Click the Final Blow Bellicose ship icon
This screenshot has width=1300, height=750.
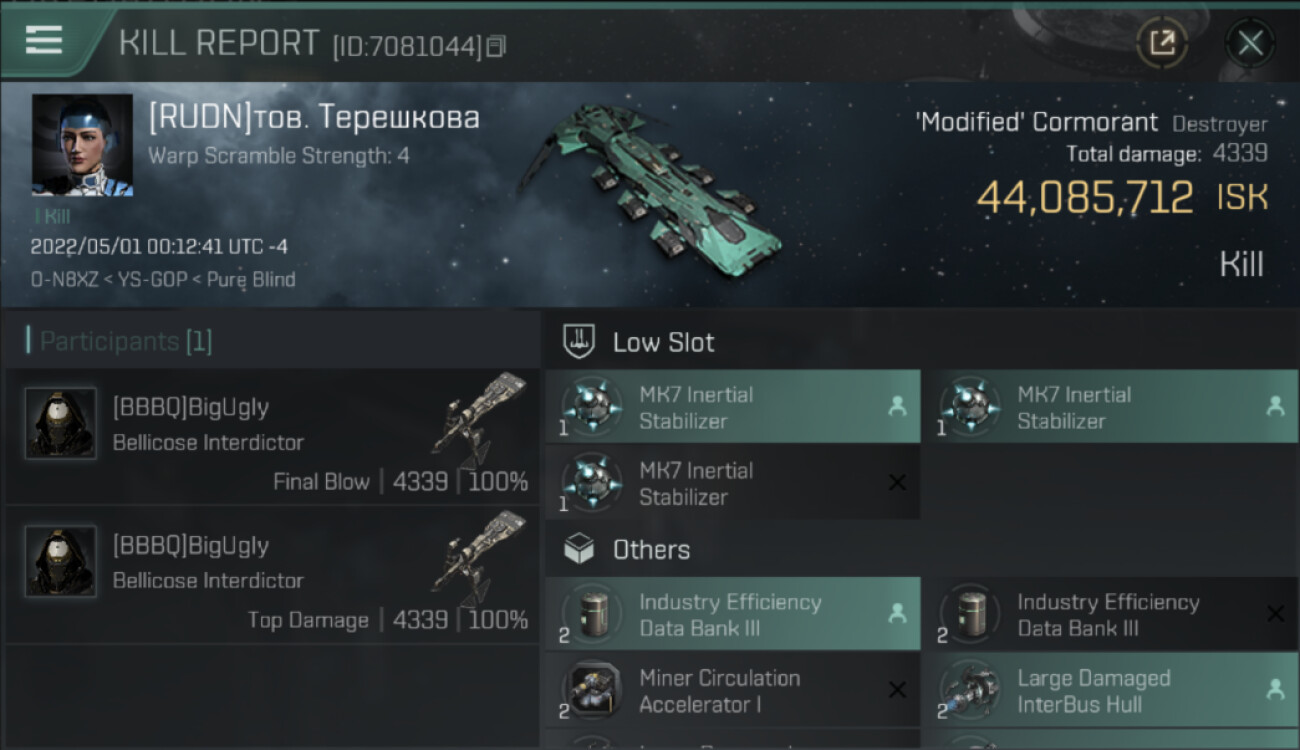(x=480, y=418)
